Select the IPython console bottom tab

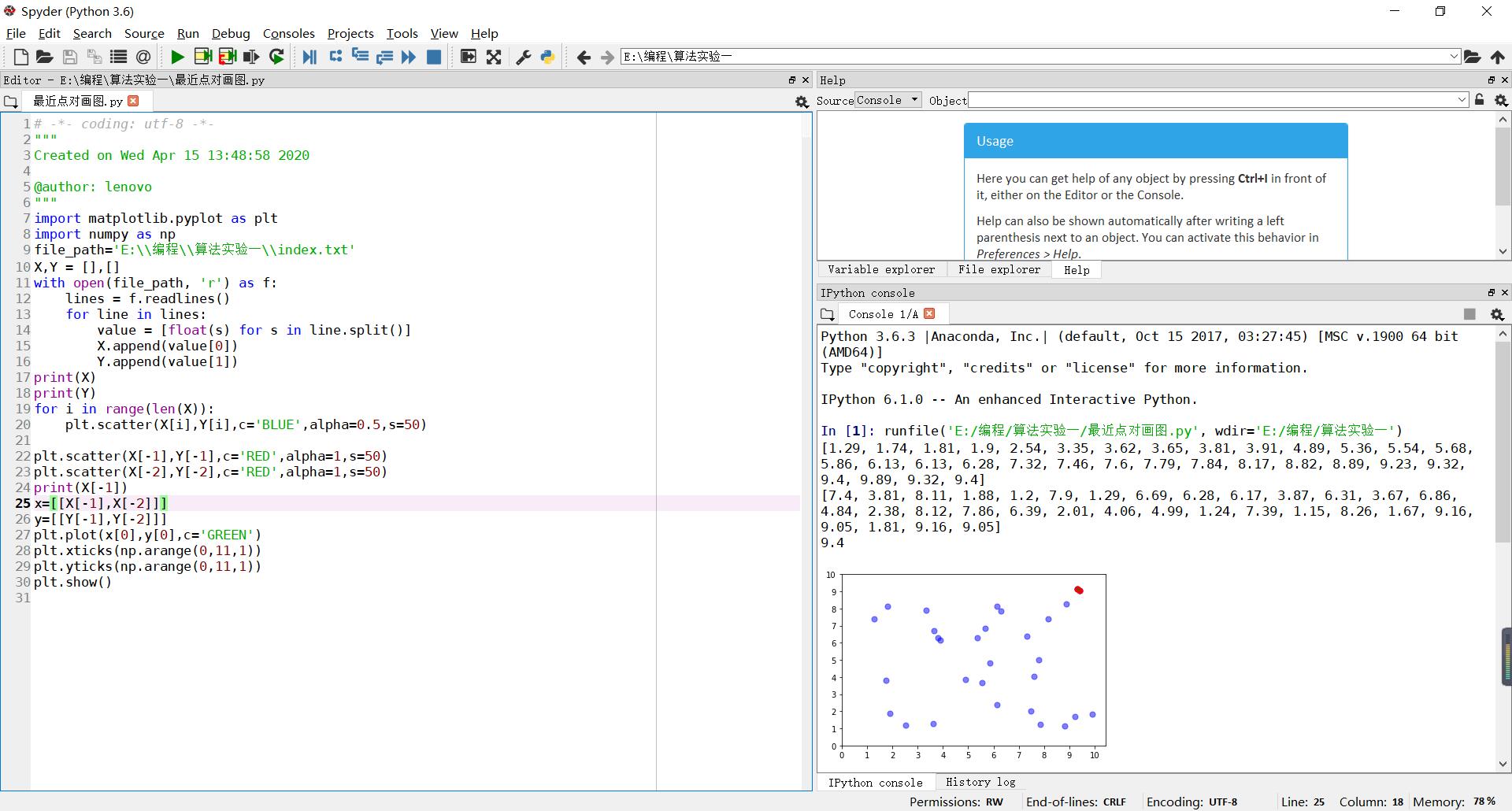tap(876, 783)
